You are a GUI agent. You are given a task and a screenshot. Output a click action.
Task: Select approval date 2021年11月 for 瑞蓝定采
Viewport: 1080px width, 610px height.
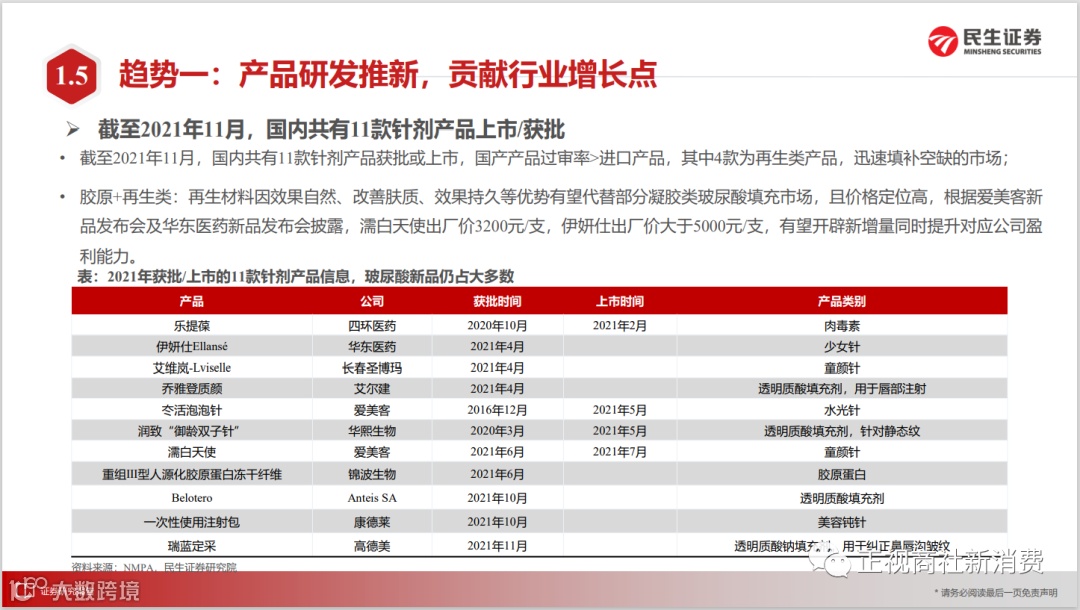[x=497, y=546]
